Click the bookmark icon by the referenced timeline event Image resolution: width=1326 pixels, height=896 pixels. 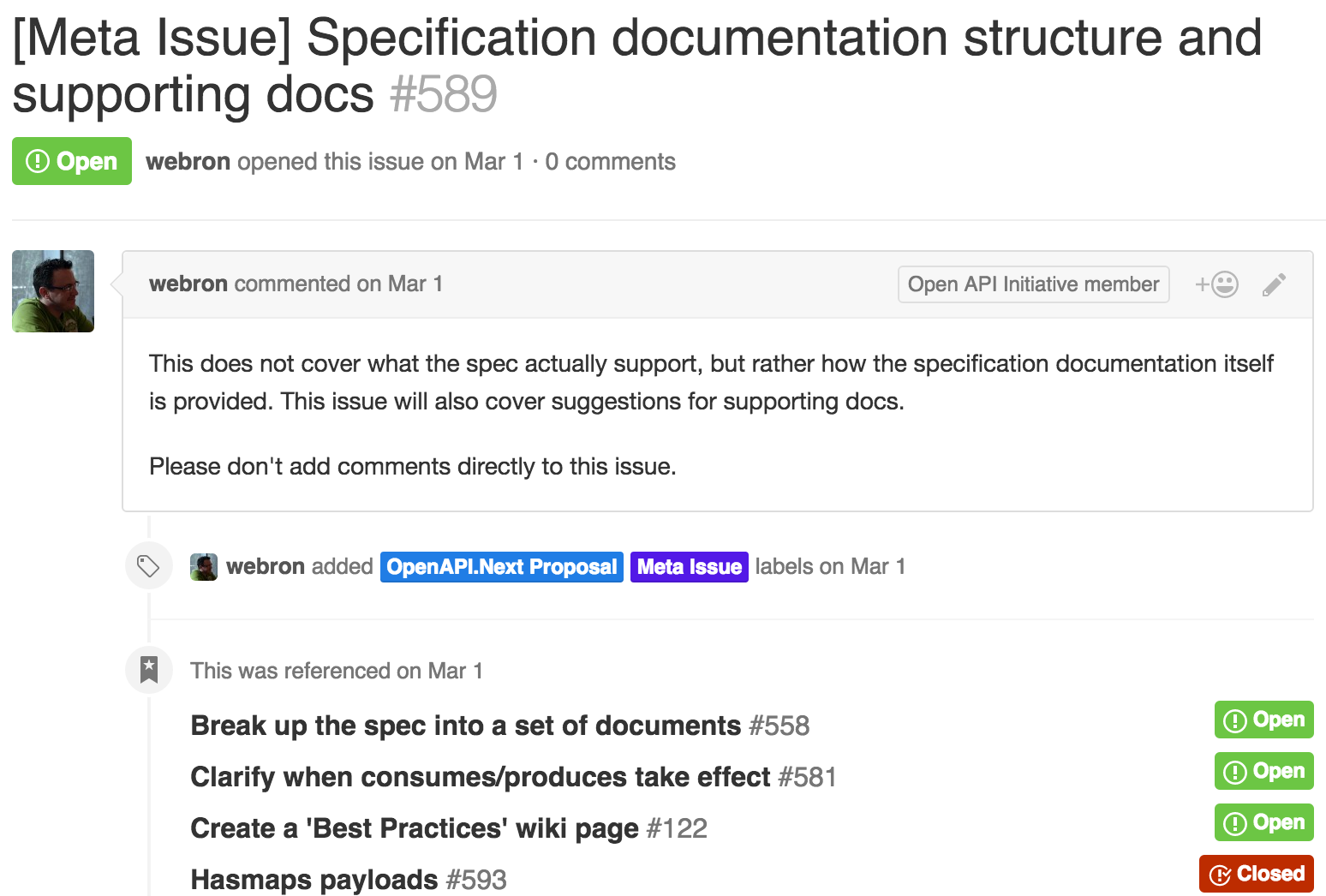point(149,670)
